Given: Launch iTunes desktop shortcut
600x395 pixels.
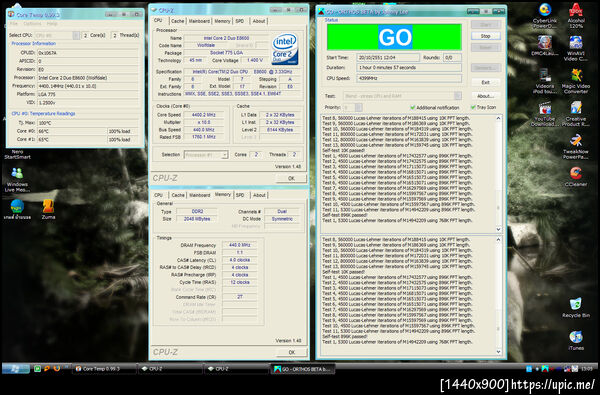Looking at the screenshot, I should (x=576, y=340).
